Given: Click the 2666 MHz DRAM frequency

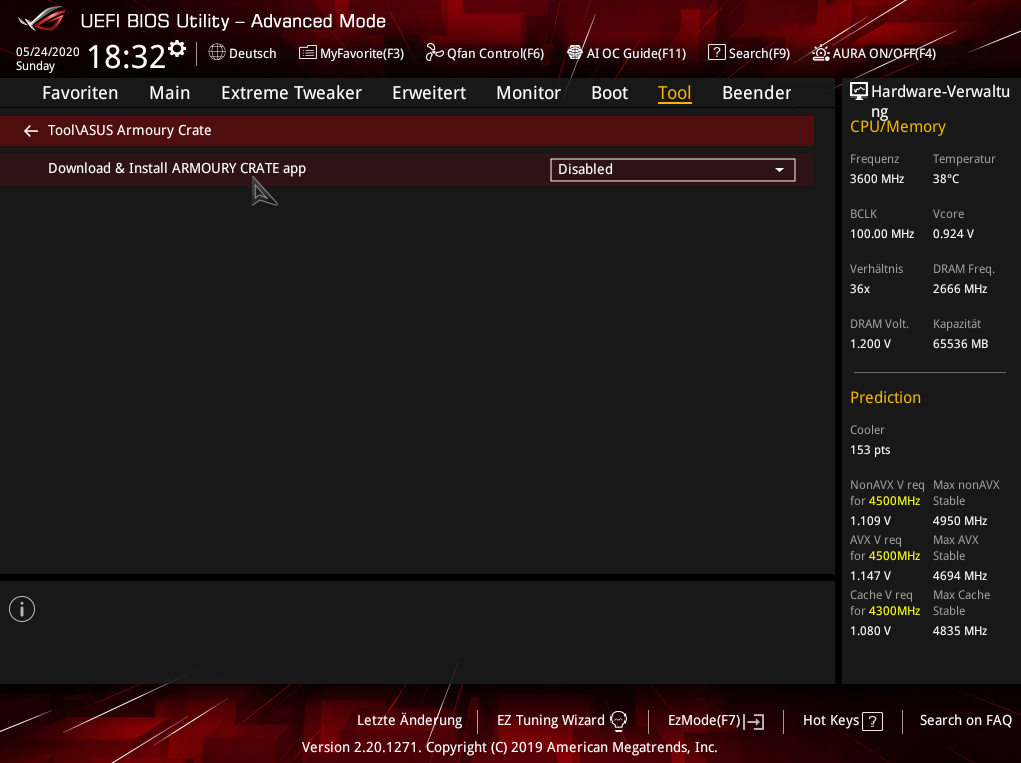Looking at the screenshot, I should click(960, 288).
